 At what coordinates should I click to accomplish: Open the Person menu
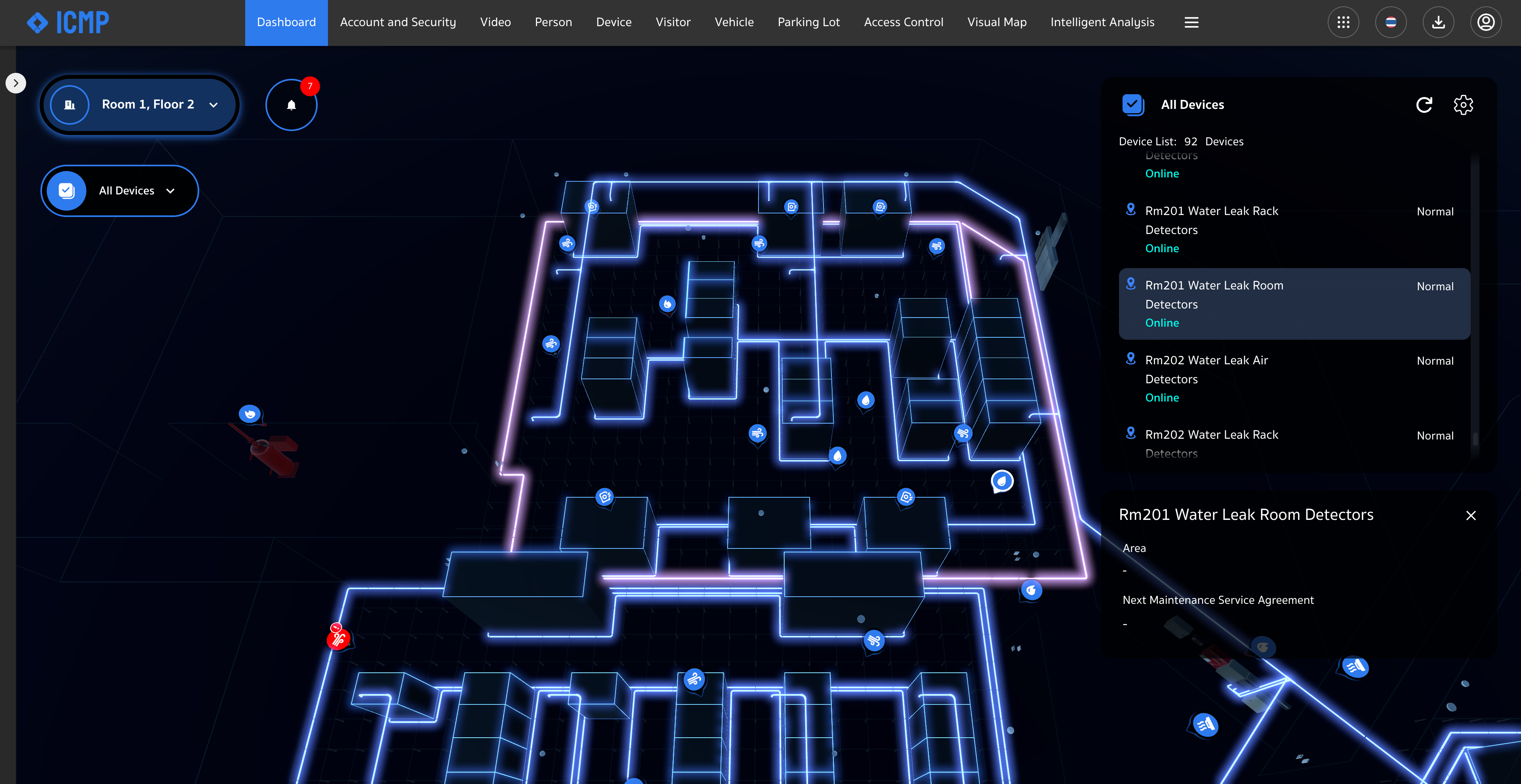pos(553,23)
